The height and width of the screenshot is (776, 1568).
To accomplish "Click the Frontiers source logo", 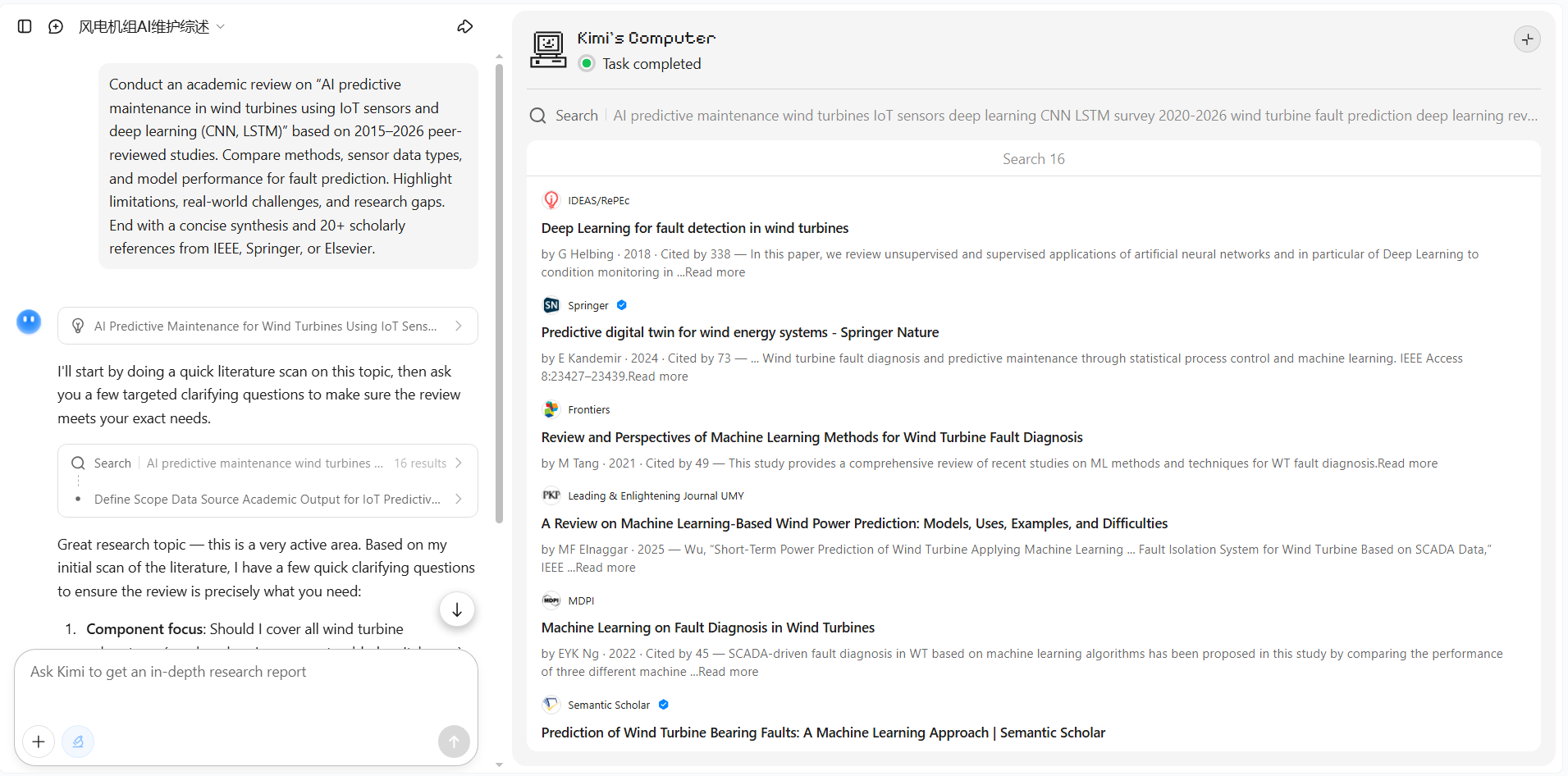I will 551,409.
